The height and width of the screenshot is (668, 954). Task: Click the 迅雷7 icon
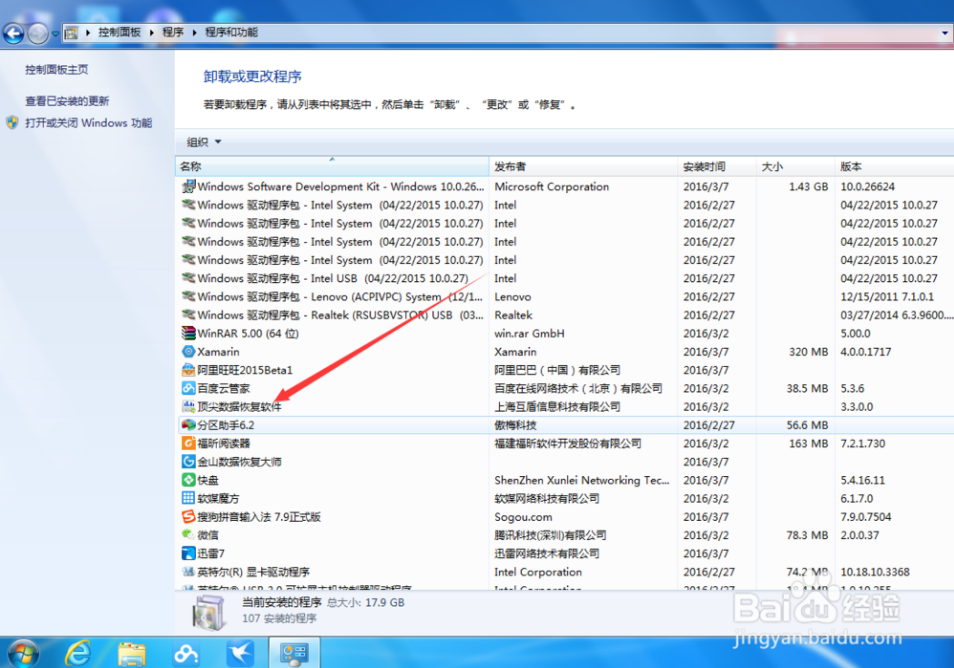coord(189,553)
